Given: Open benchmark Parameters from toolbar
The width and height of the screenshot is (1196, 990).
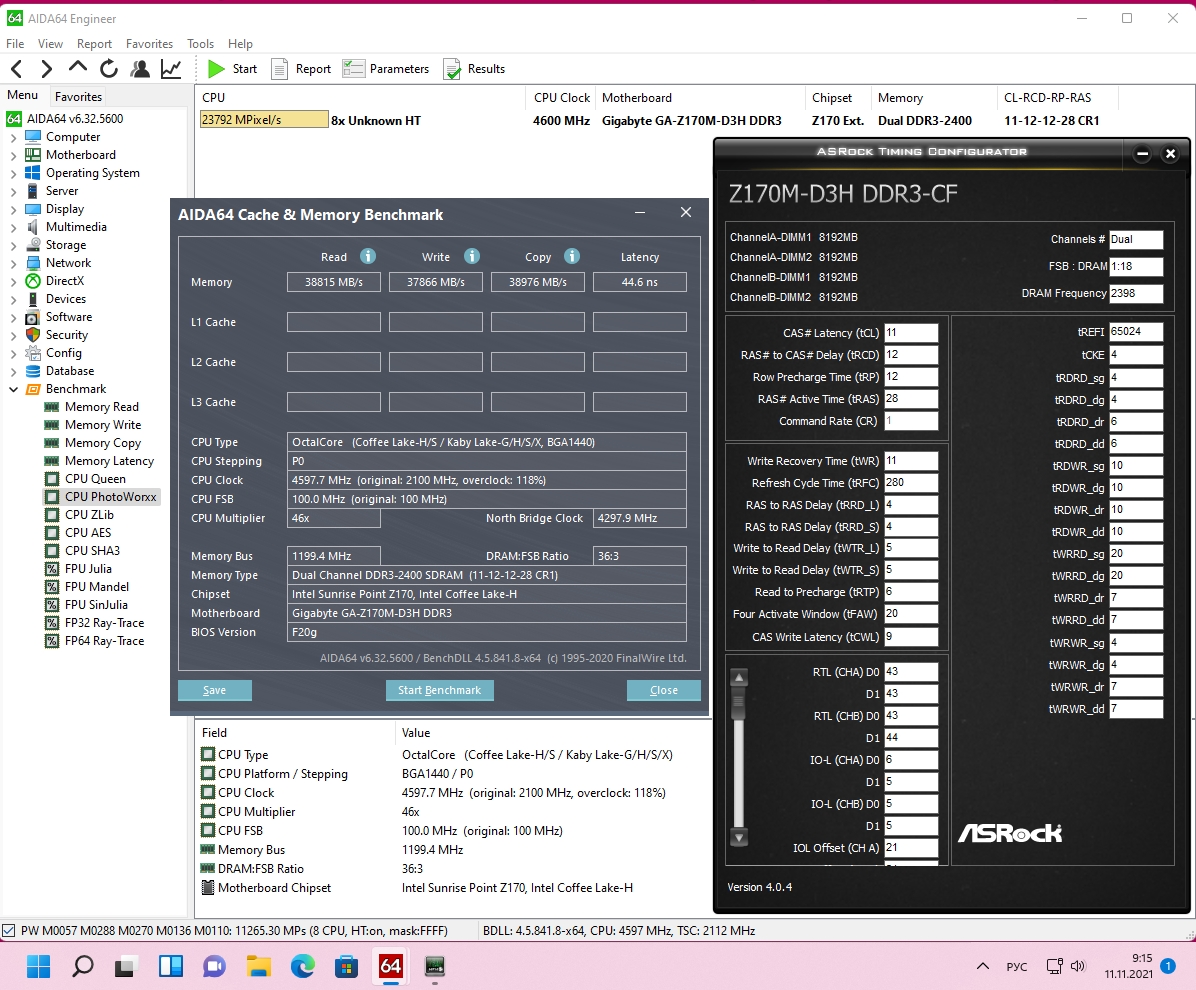Looking at the screenshot, I should (x=386, y=69).
